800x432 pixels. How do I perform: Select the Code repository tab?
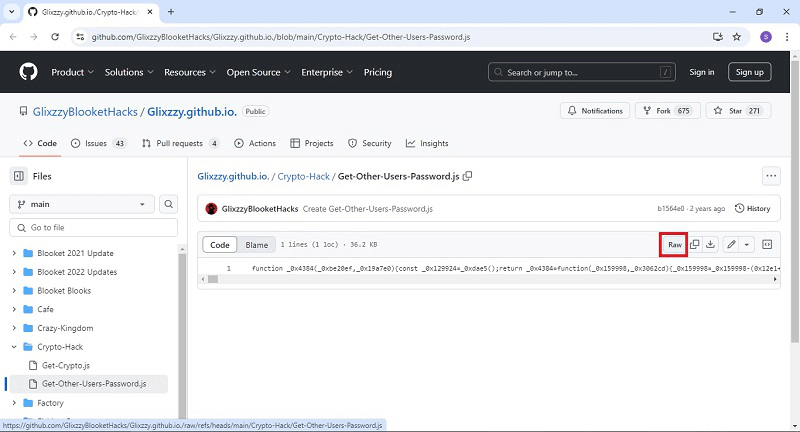pyautogui.click(x=40, y=143)
